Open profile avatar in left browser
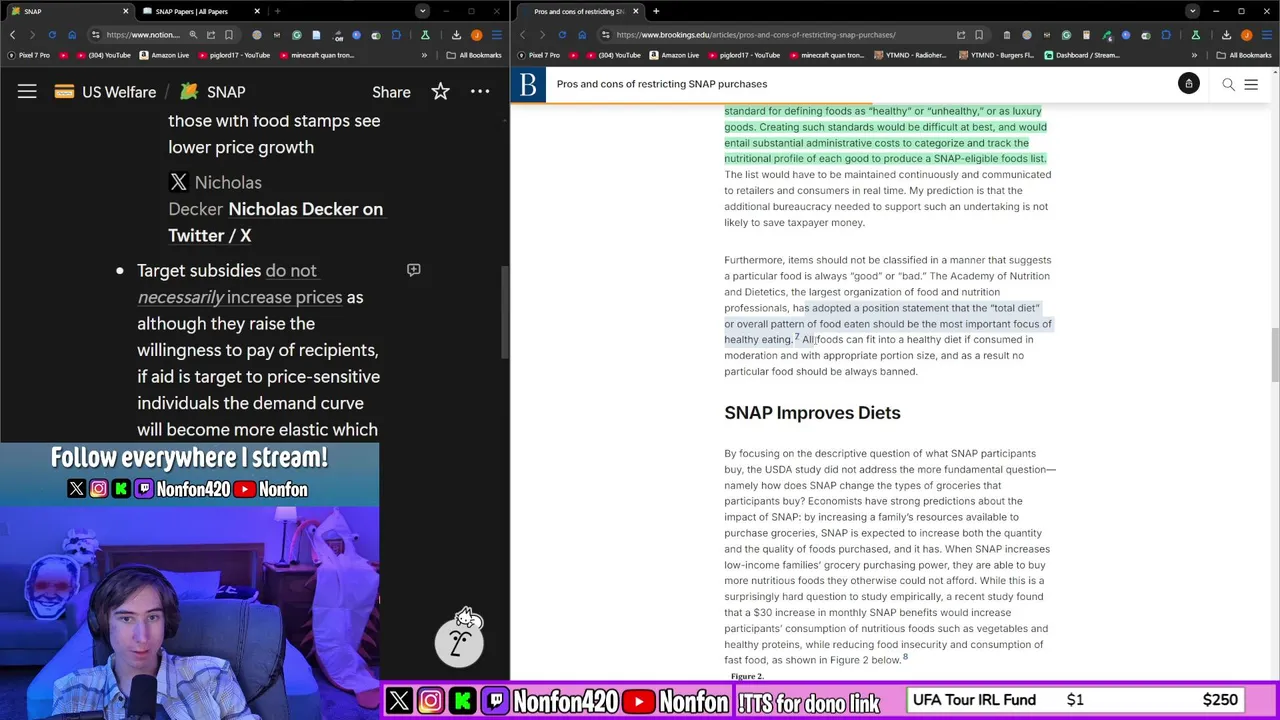The height and width of the screenshot is (720, 1280). click(x=477, y=35)
